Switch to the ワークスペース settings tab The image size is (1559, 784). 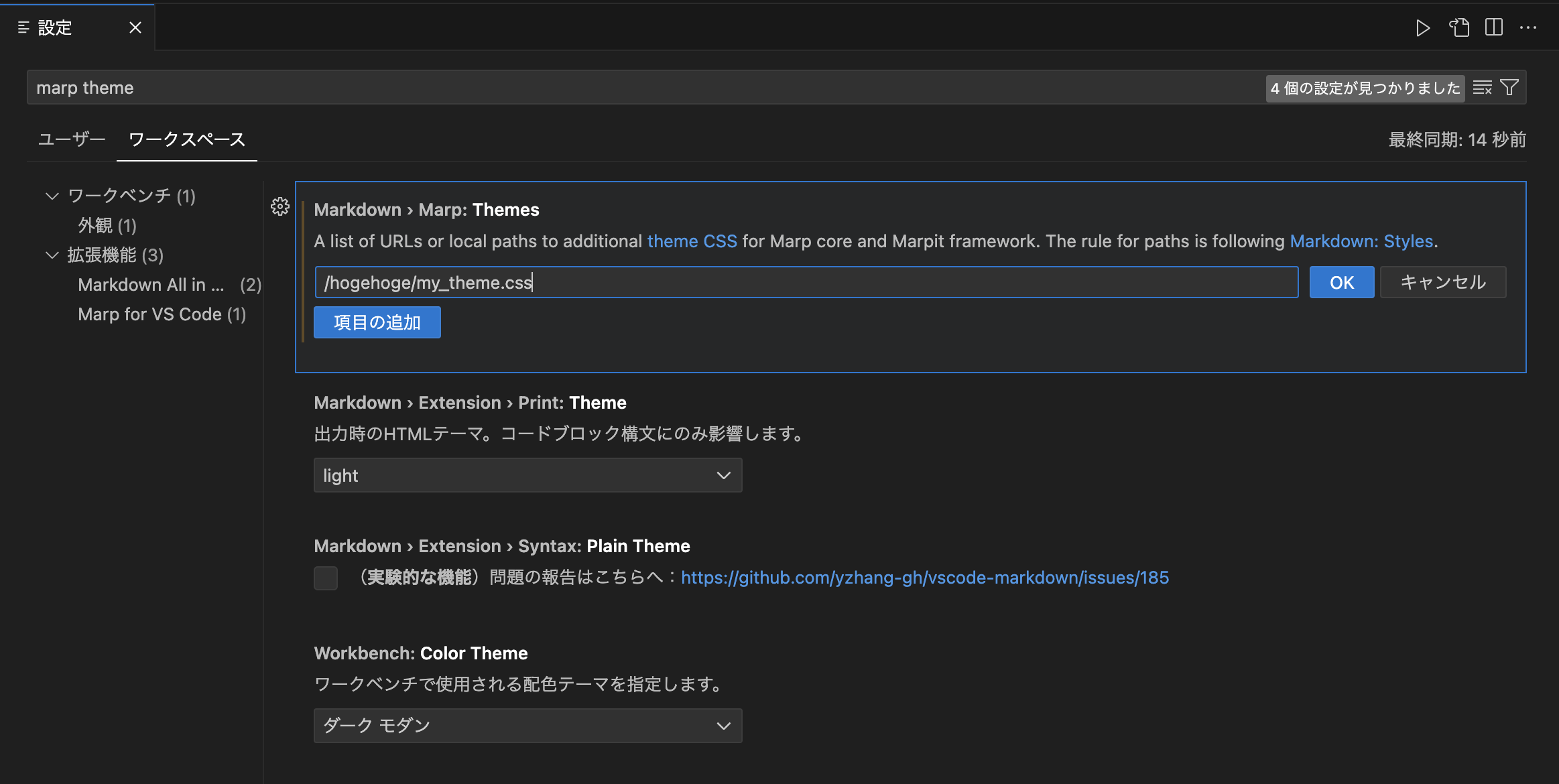[186, 139]
